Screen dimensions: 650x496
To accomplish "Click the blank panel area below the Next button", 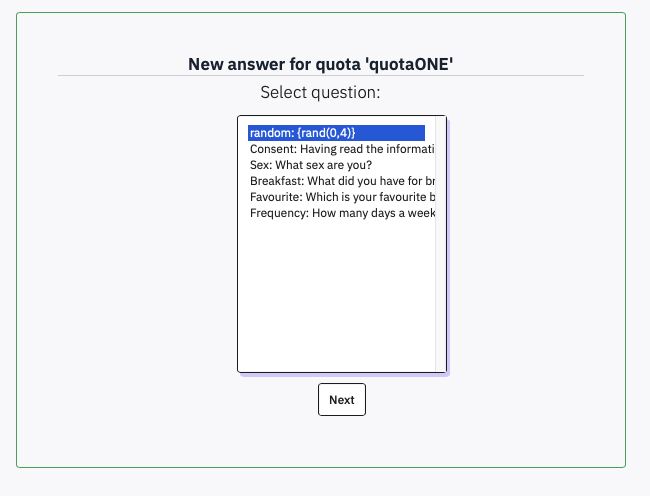I will (320, 442).
